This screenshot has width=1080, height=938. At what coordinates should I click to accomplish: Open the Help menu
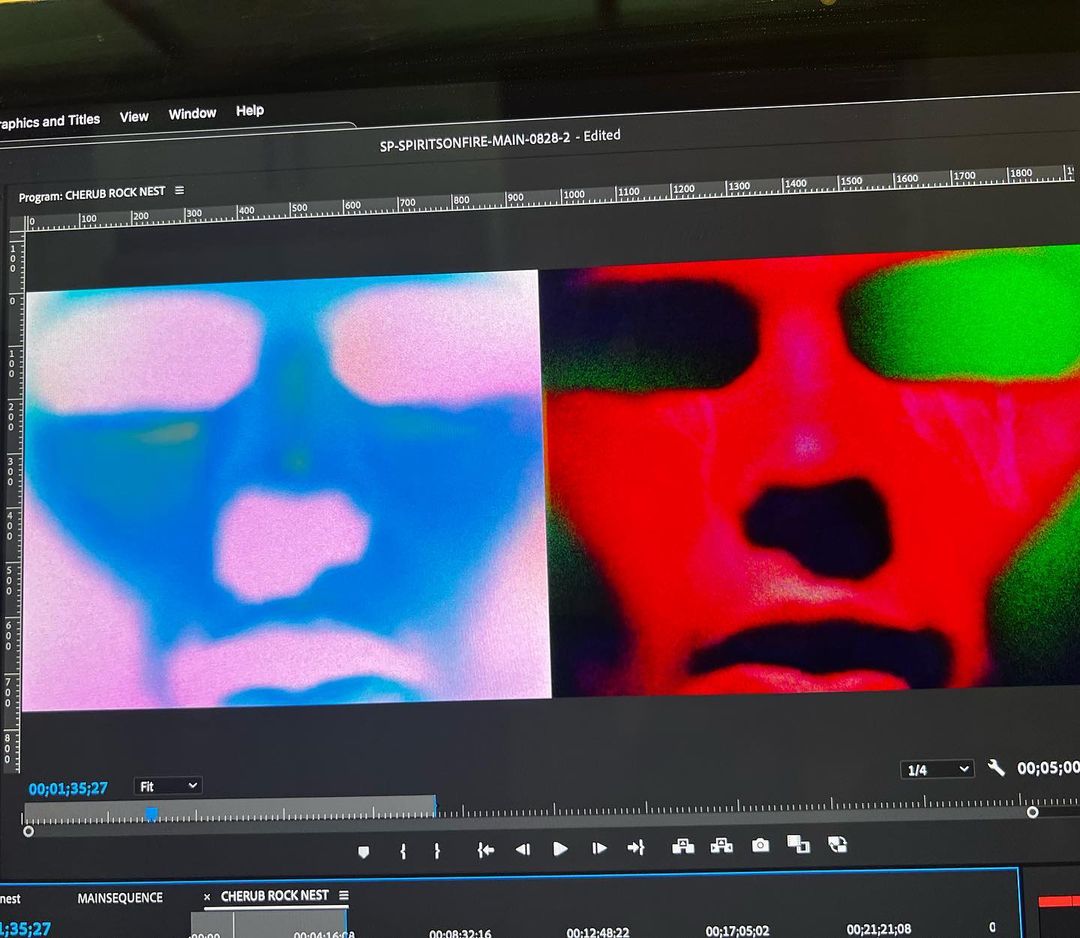point(250,111)
